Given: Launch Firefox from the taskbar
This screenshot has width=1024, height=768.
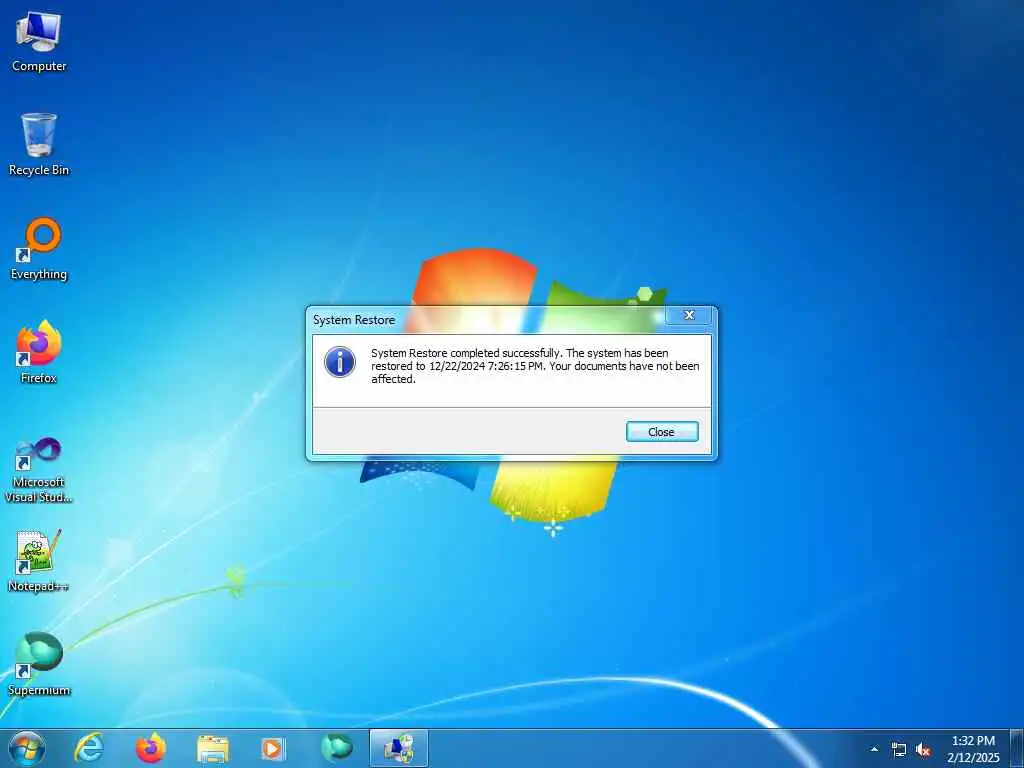Looking at the screenshot, I should tap(151, 748).
